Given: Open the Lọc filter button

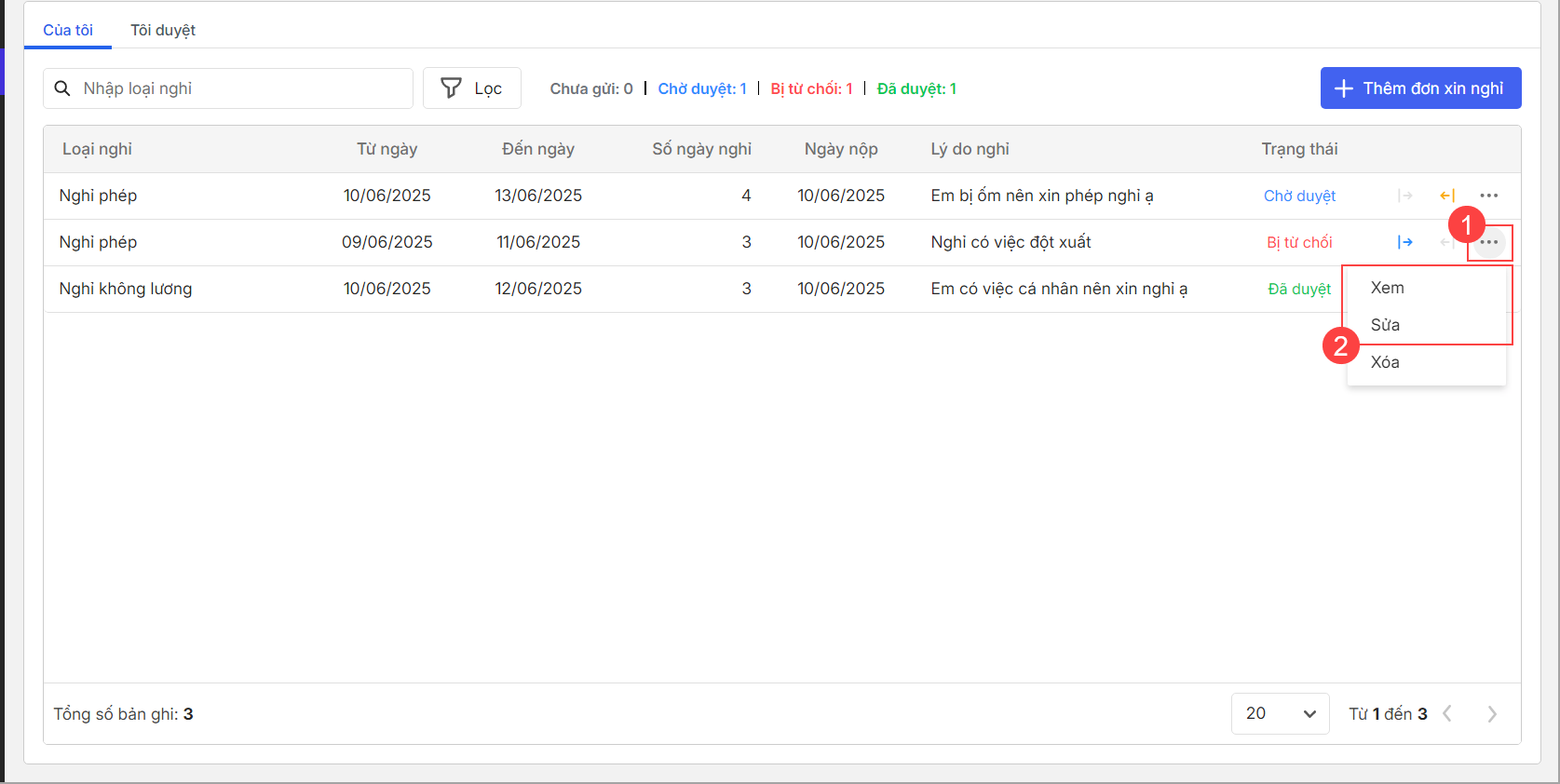Looking at the screenshot, I should 471,88.
